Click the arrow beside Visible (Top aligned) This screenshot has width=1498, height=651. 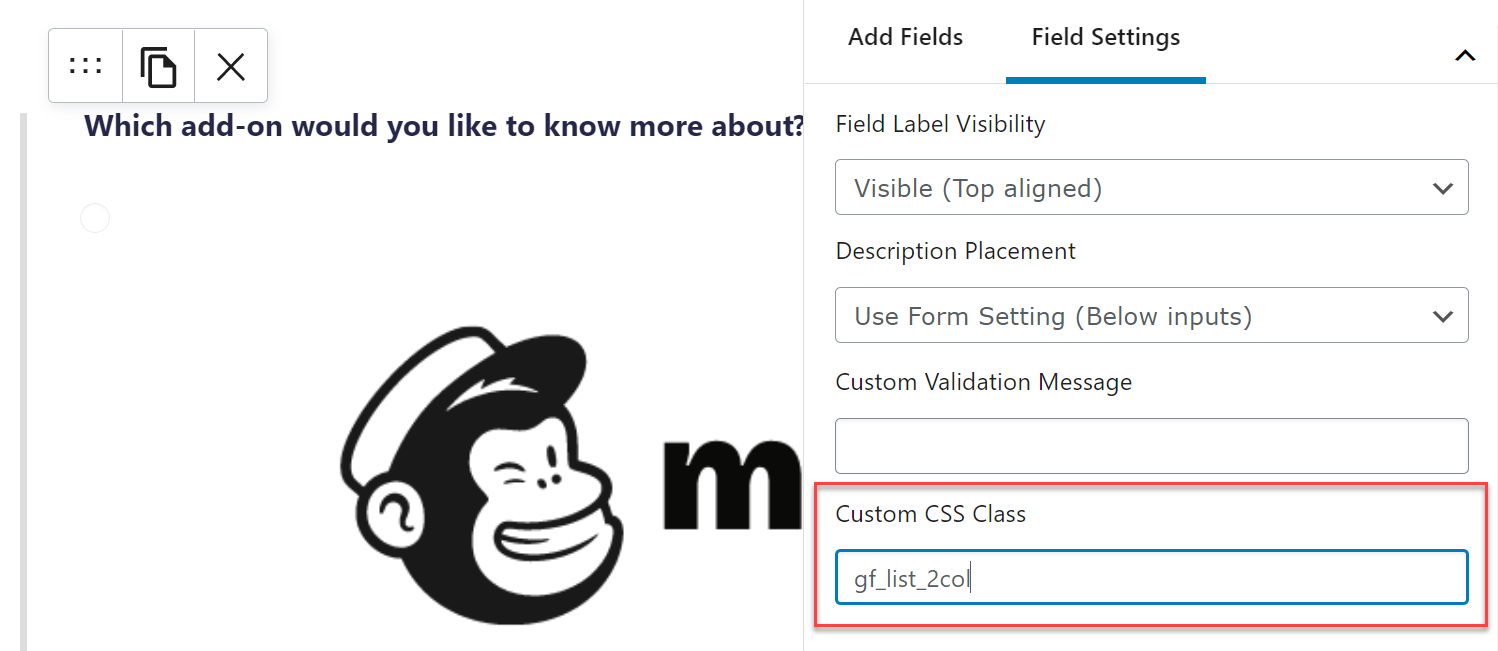[1442, 188]
